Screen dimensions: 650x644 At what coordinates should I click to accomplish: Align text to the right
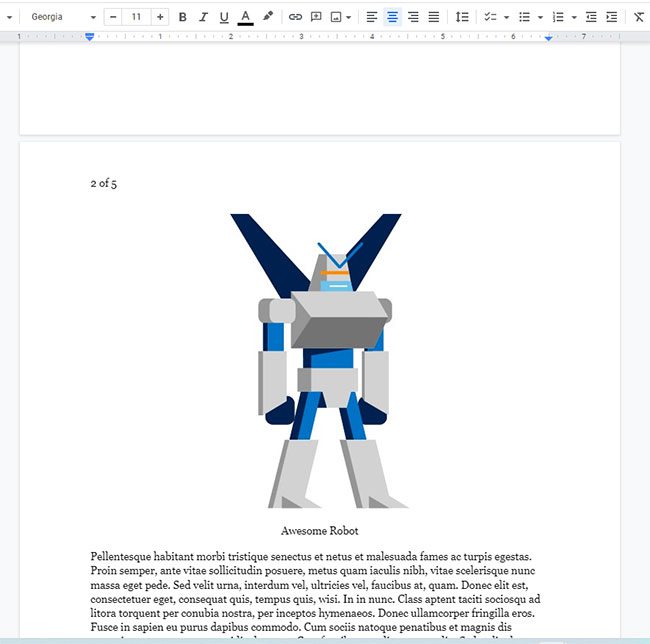pos(413,17)
